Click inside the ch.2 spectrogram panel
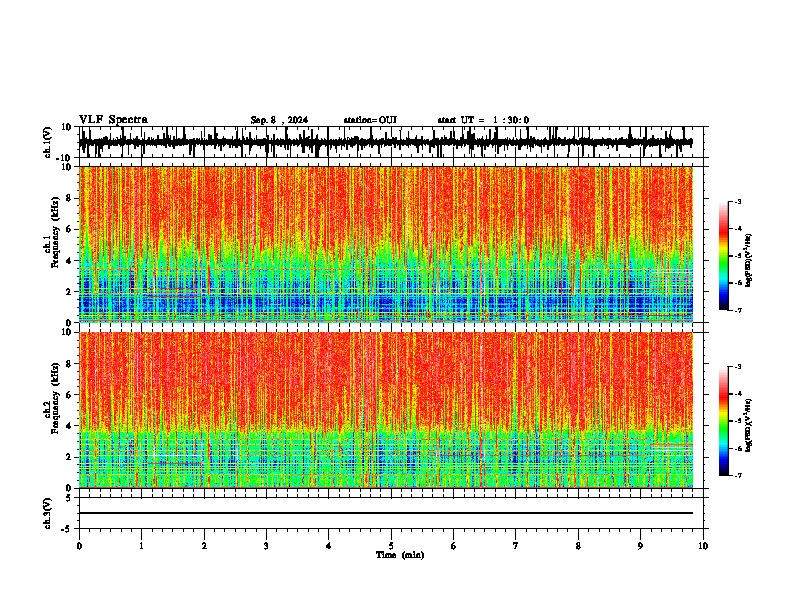Screen dimensions: 792x612 click(386, 410)
